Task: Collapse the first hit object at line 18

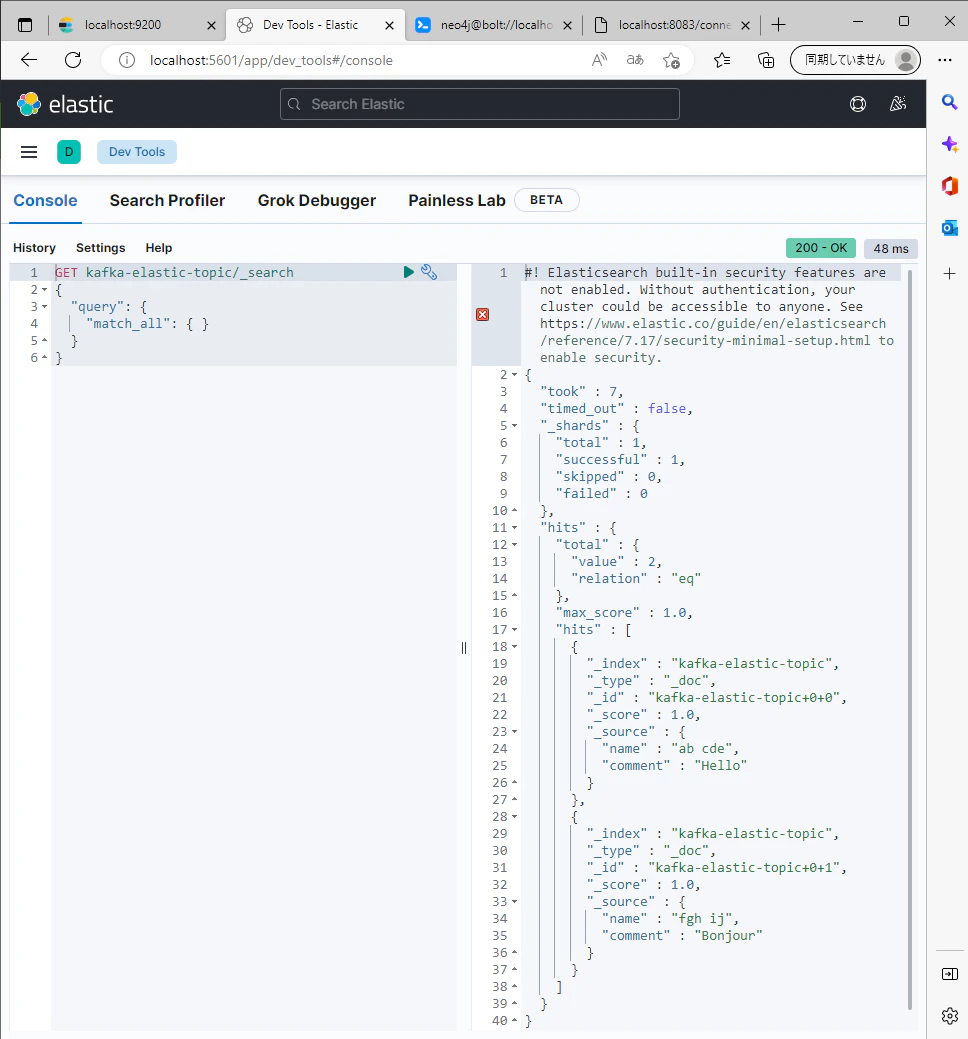Action: coord(514,647)
